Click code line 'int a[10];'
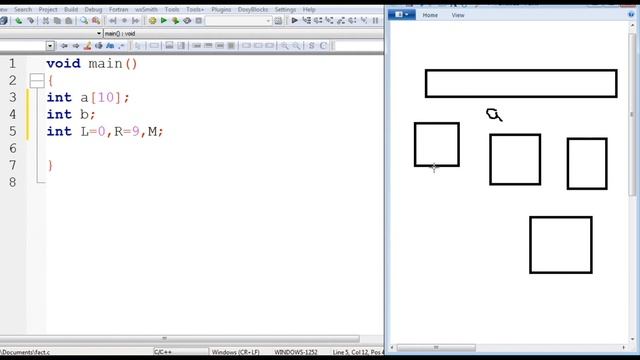 (88, 98)
